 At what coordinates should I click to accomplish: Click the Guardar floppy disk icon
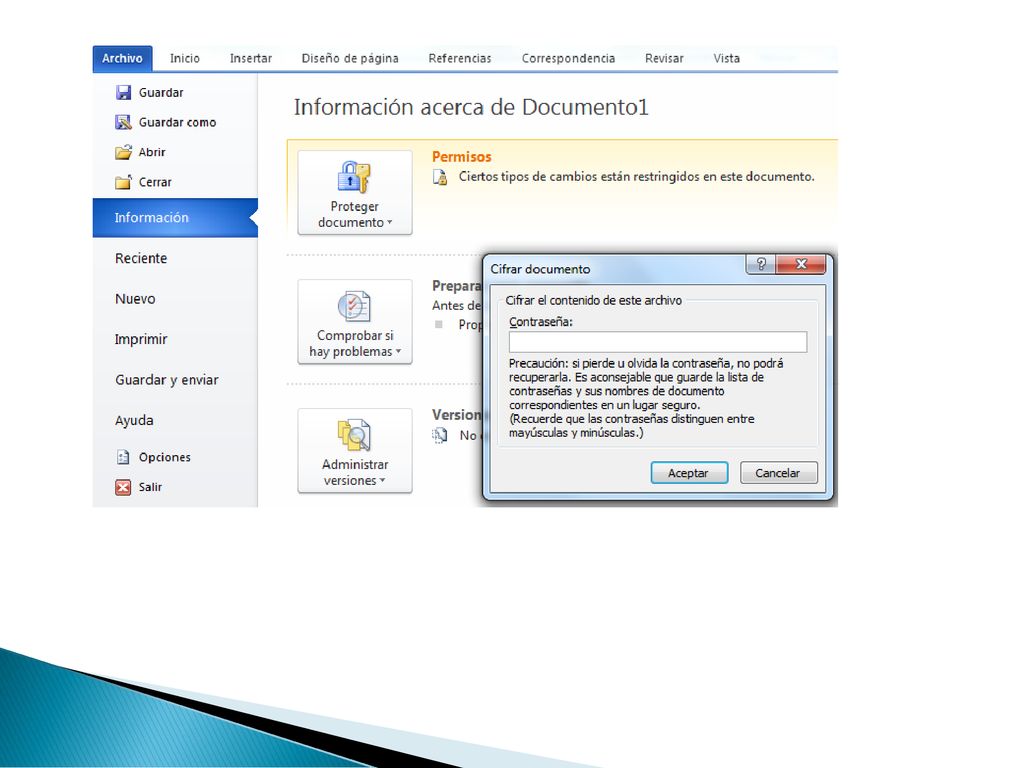pos(123,93)
